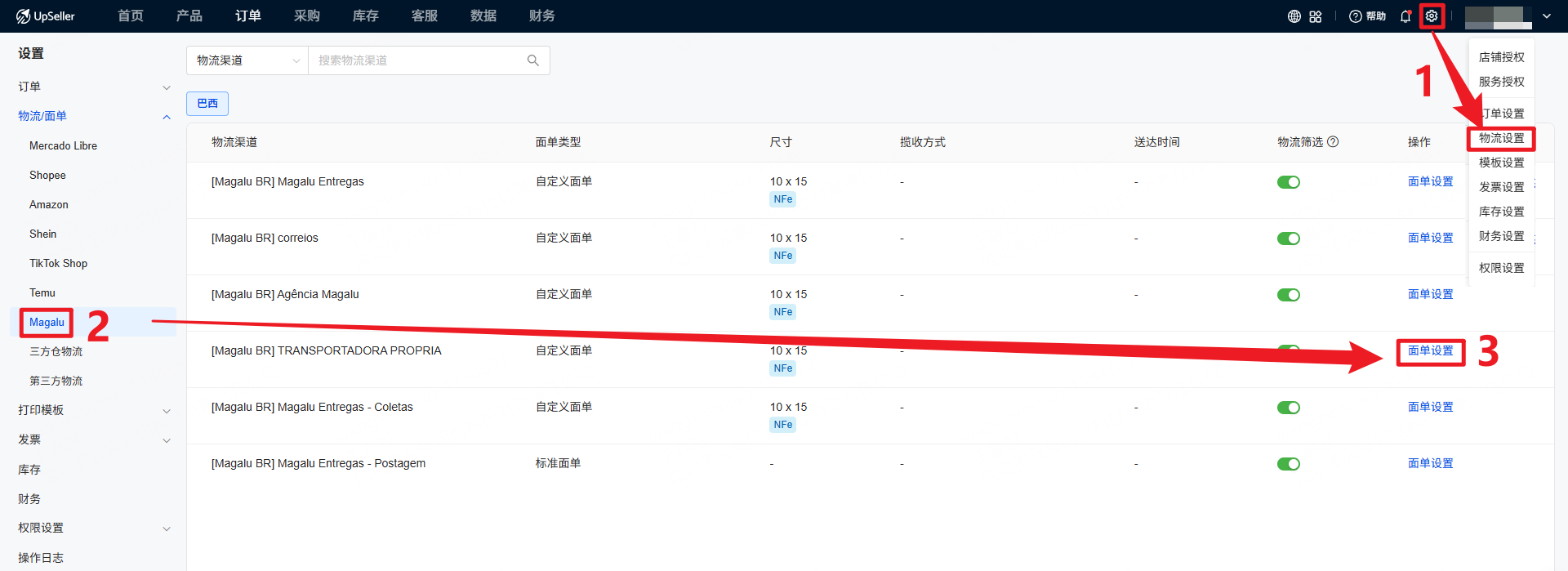Select the 巴西 country filter button

[207, 104]
